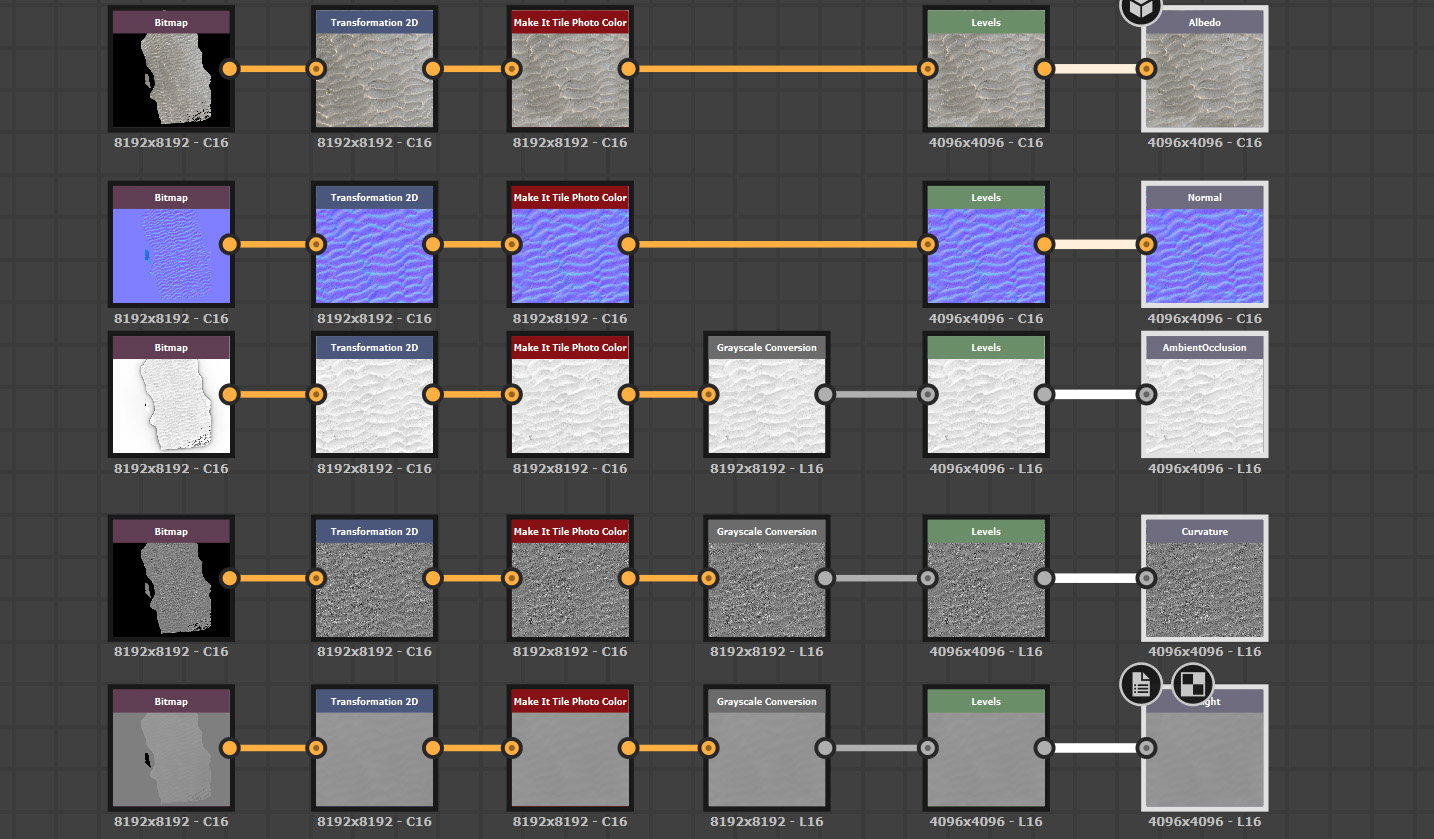Image resolution: width=1434 pixels, height=839 pixels.
Task: Select the Levels node feeding the Normal output
Action: click(x=985, y=255)
